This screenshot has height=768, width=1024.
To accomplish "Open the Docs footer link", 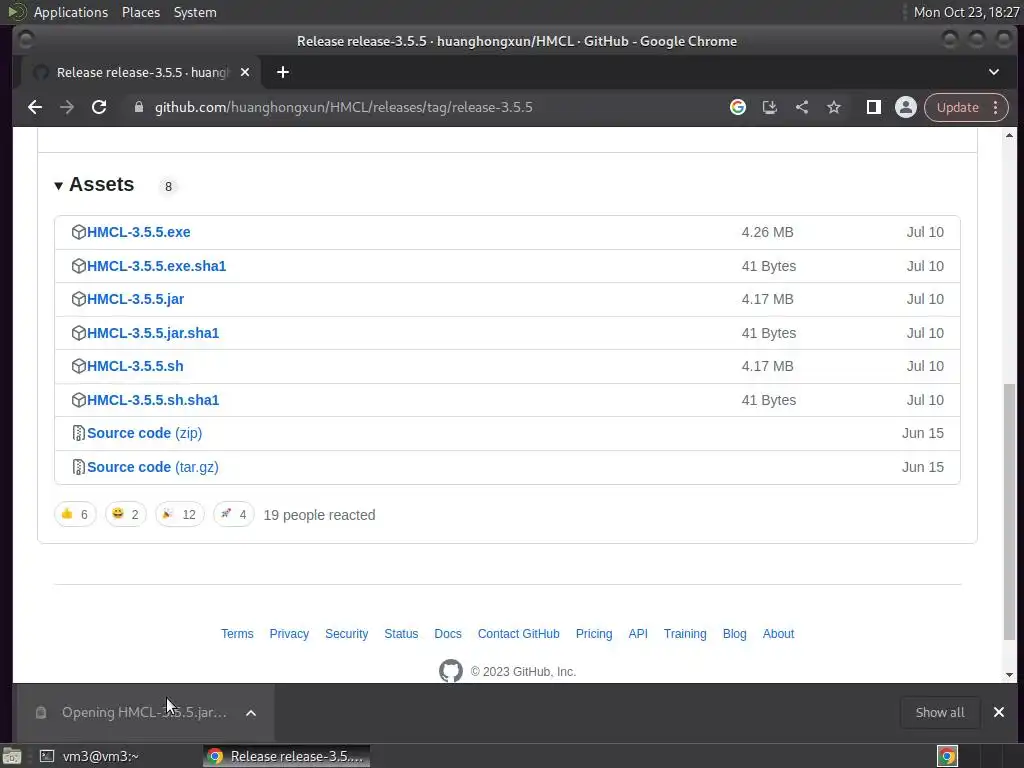I will [x=448, y=633].
